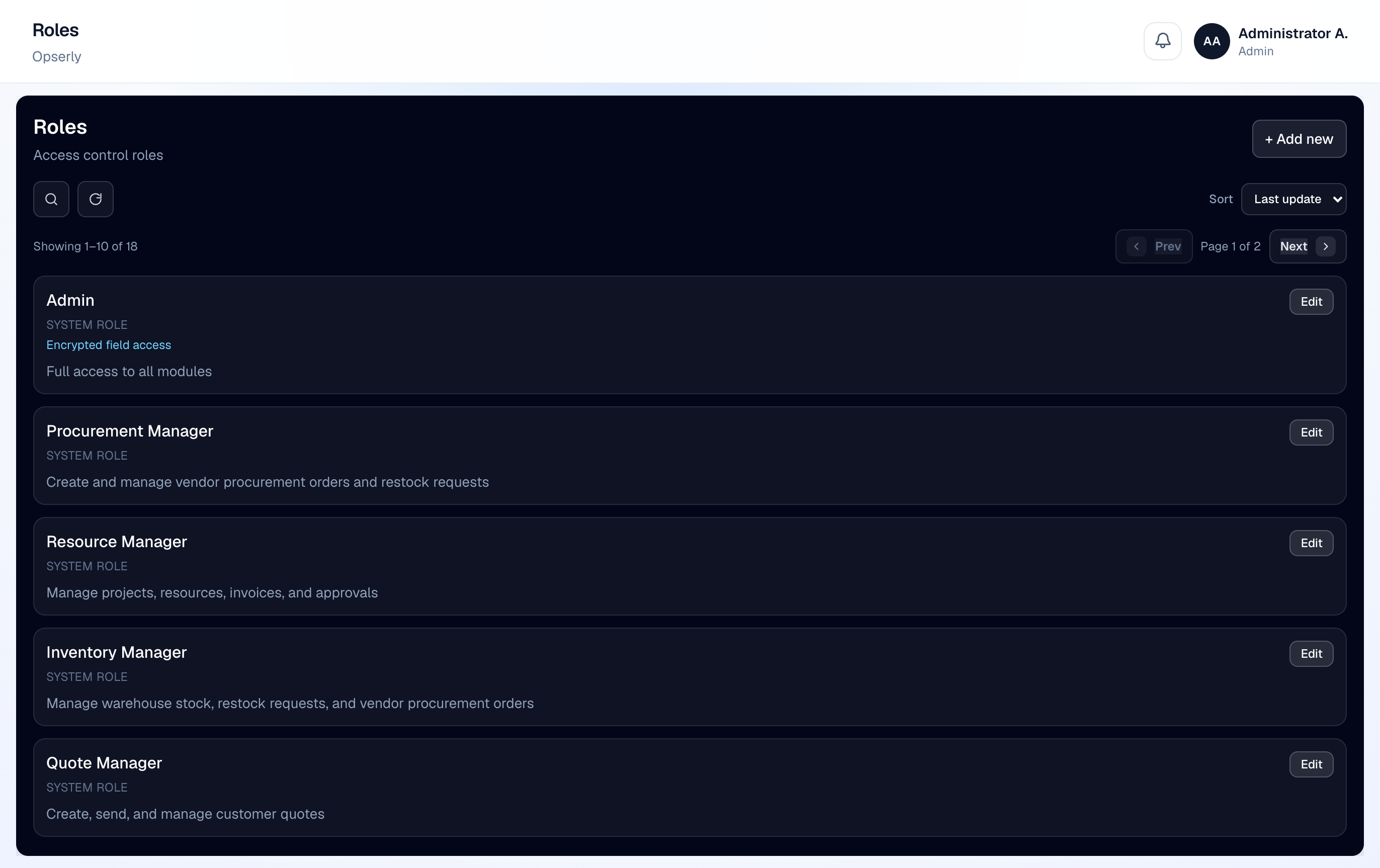Click the Manage warehouse stock description

point(290,703)
